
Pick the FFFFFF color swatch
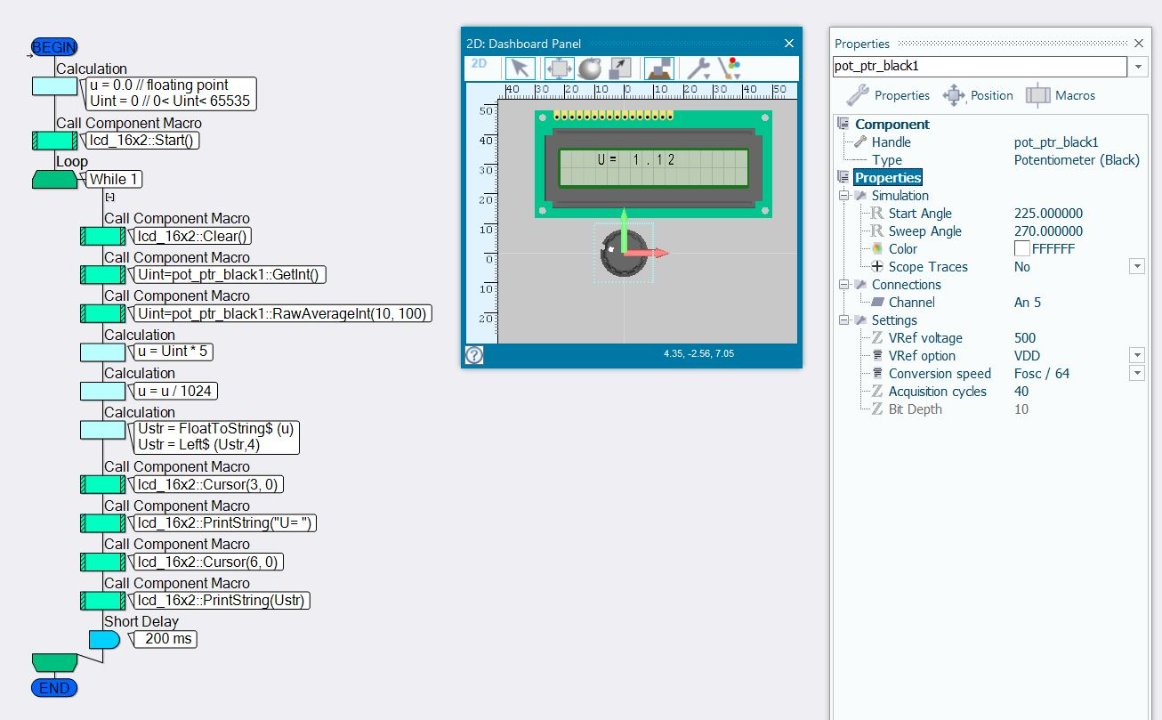pos(1021,249)
